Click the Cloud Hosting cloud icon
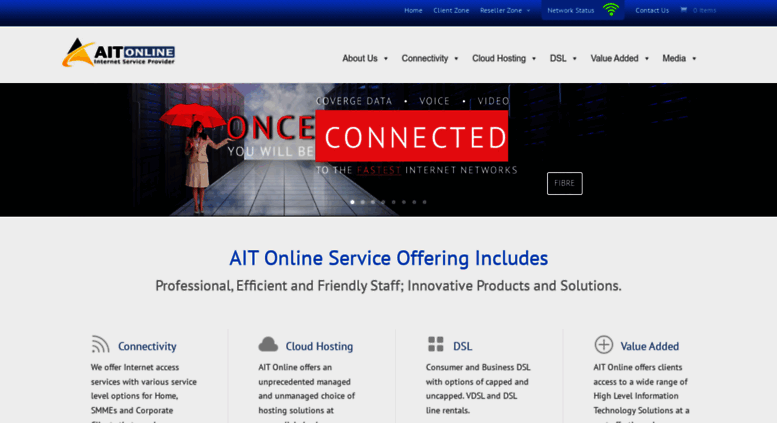 (x=268, y=344)
